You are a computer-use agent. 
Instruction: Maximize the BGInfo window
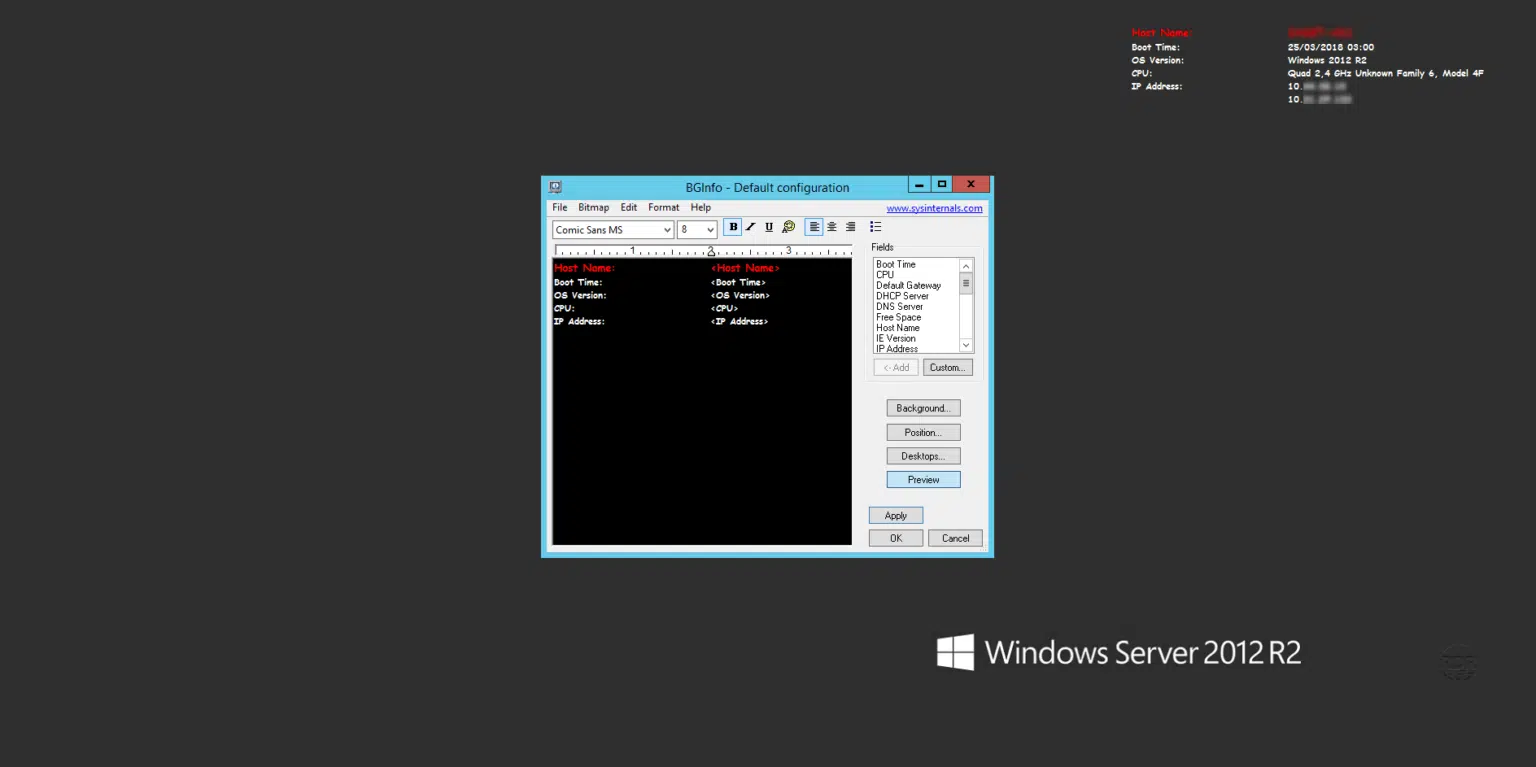pyautogui.click(x=941, y=185)
